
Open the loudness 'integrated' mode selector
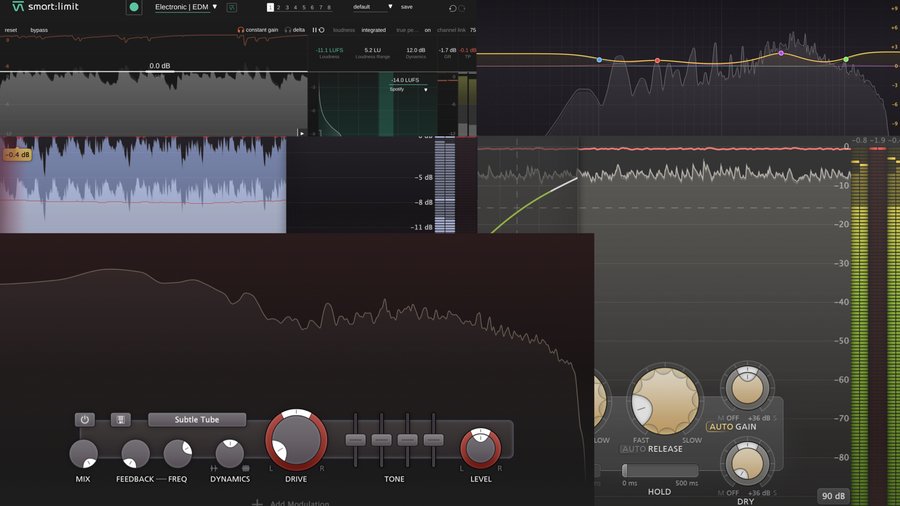374,30
